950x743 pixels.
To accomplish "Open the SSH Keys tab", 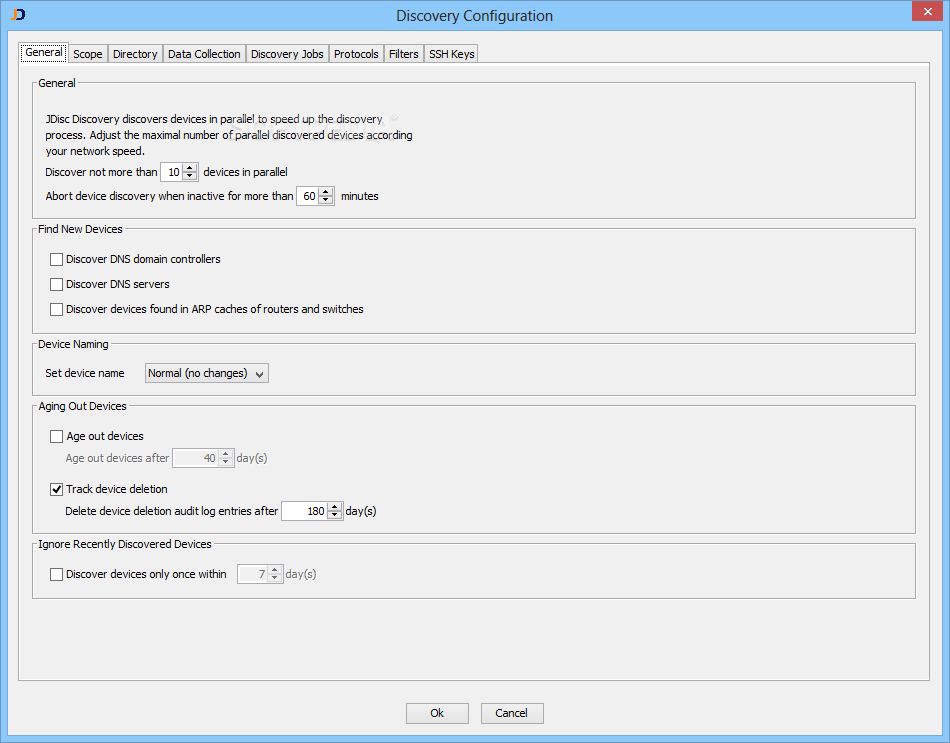I will pyautogui.click(x=451, y=54).
